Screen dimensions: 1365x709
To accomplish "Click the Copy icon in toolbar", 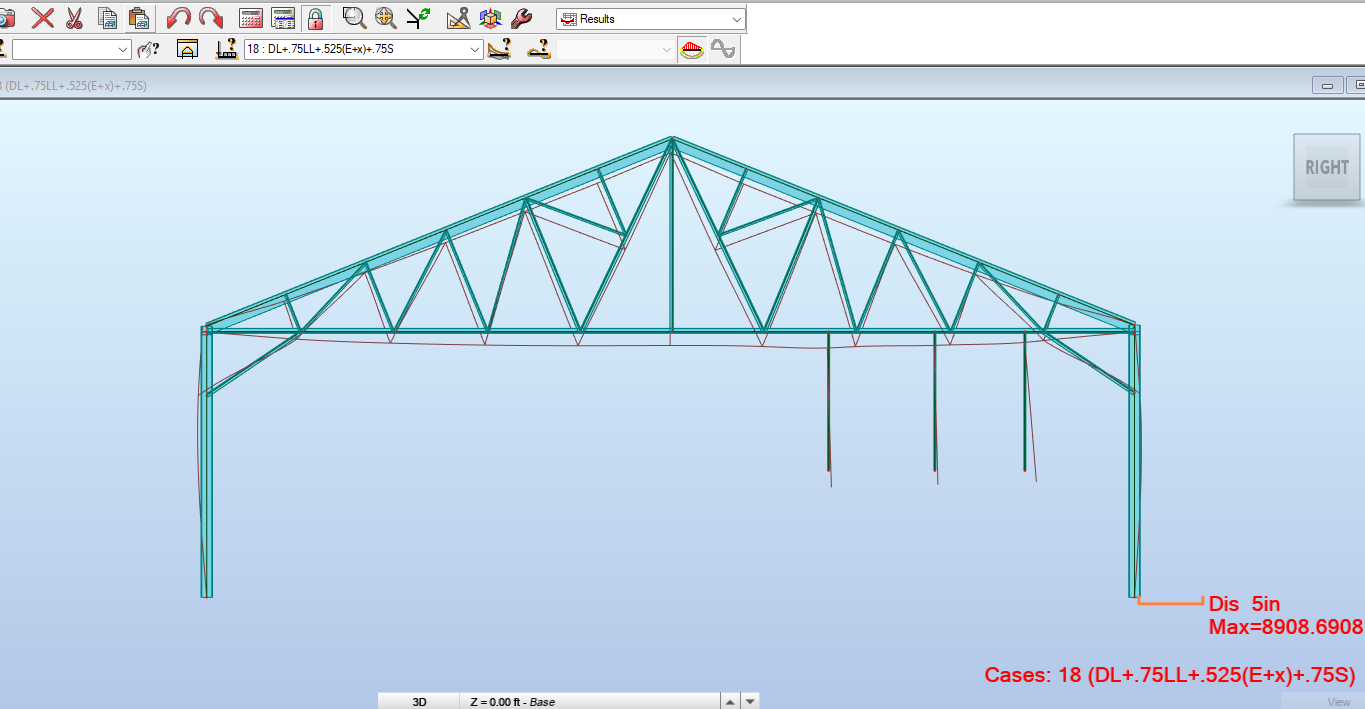I will 107,18.
